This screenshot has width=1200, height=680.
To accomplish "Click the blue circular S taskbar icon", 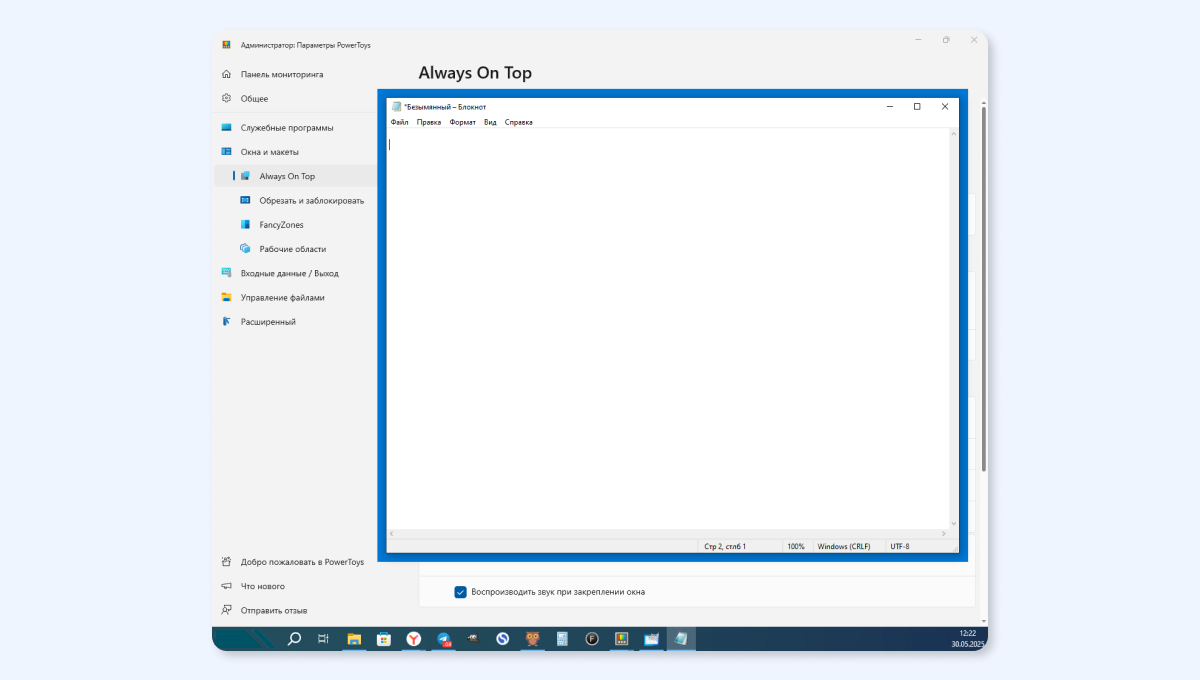I will [x=503, y=638].
